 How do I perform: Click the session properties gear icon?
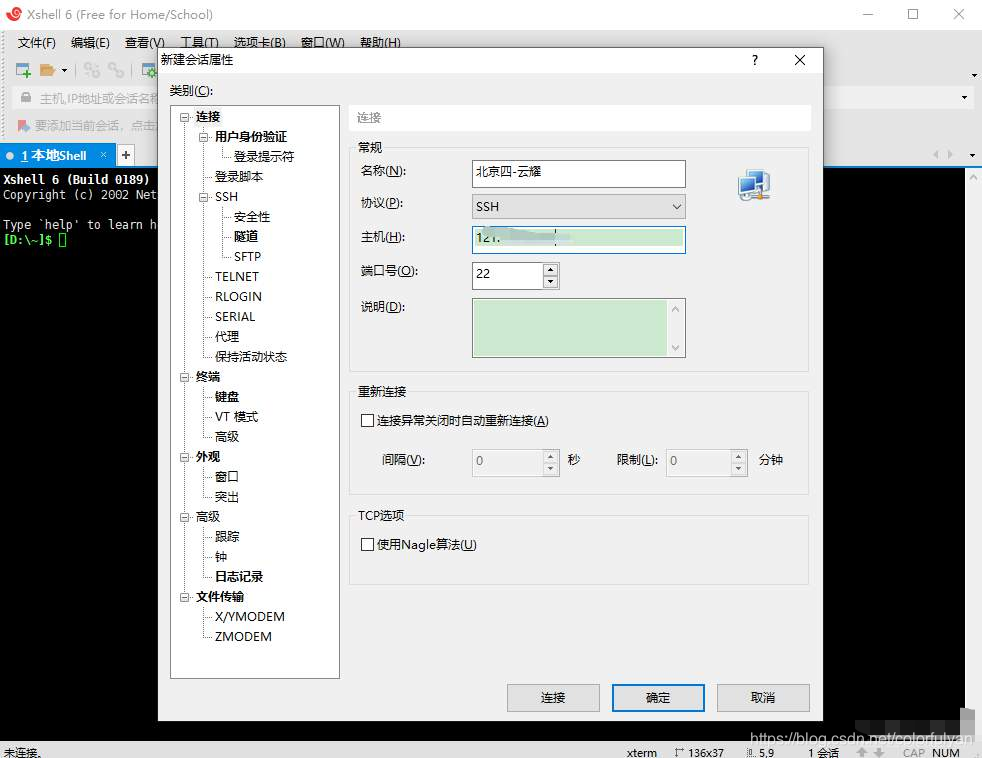coord(150,70)
